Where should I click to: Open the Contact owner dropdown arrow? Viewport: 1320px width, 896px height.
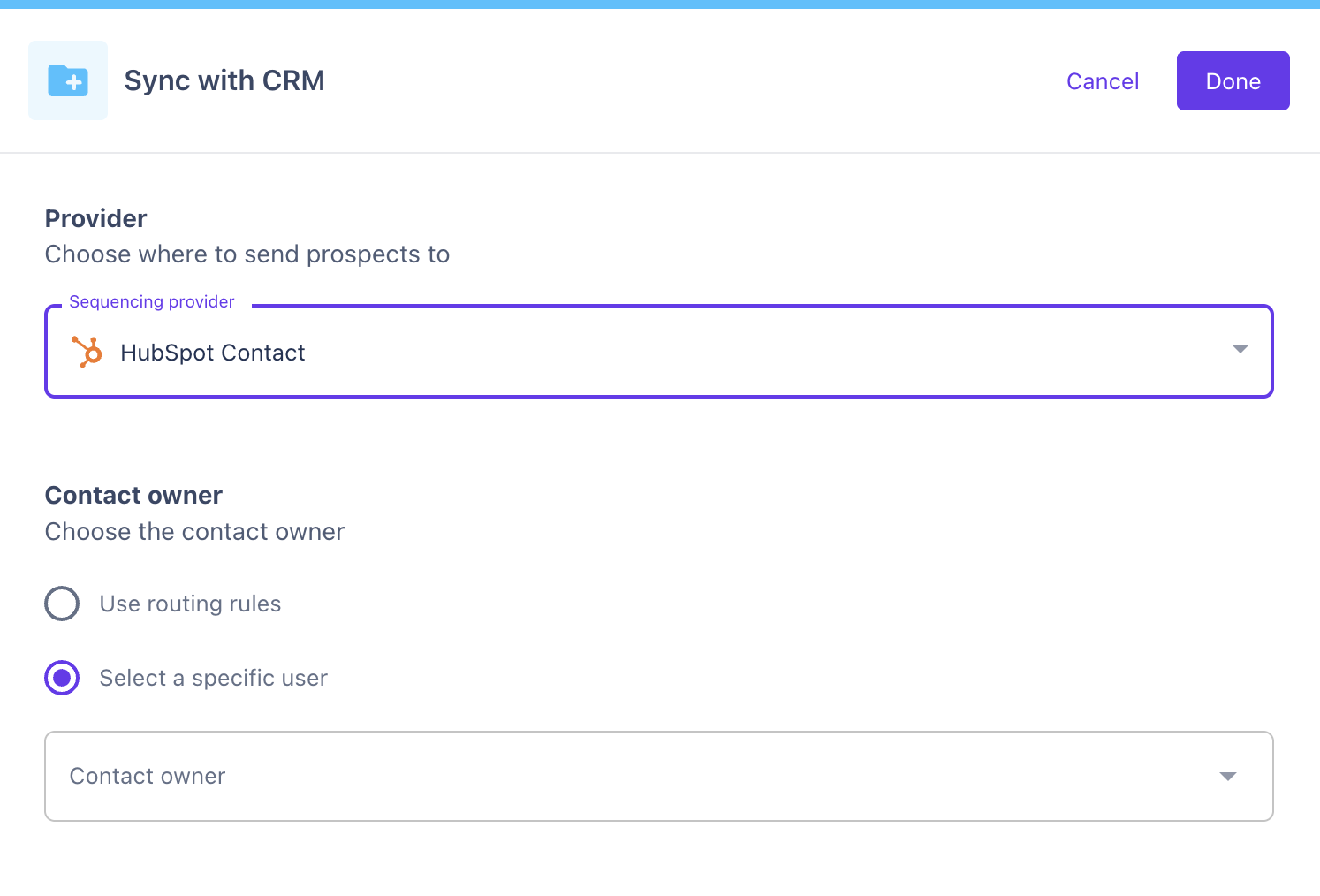1227,777
